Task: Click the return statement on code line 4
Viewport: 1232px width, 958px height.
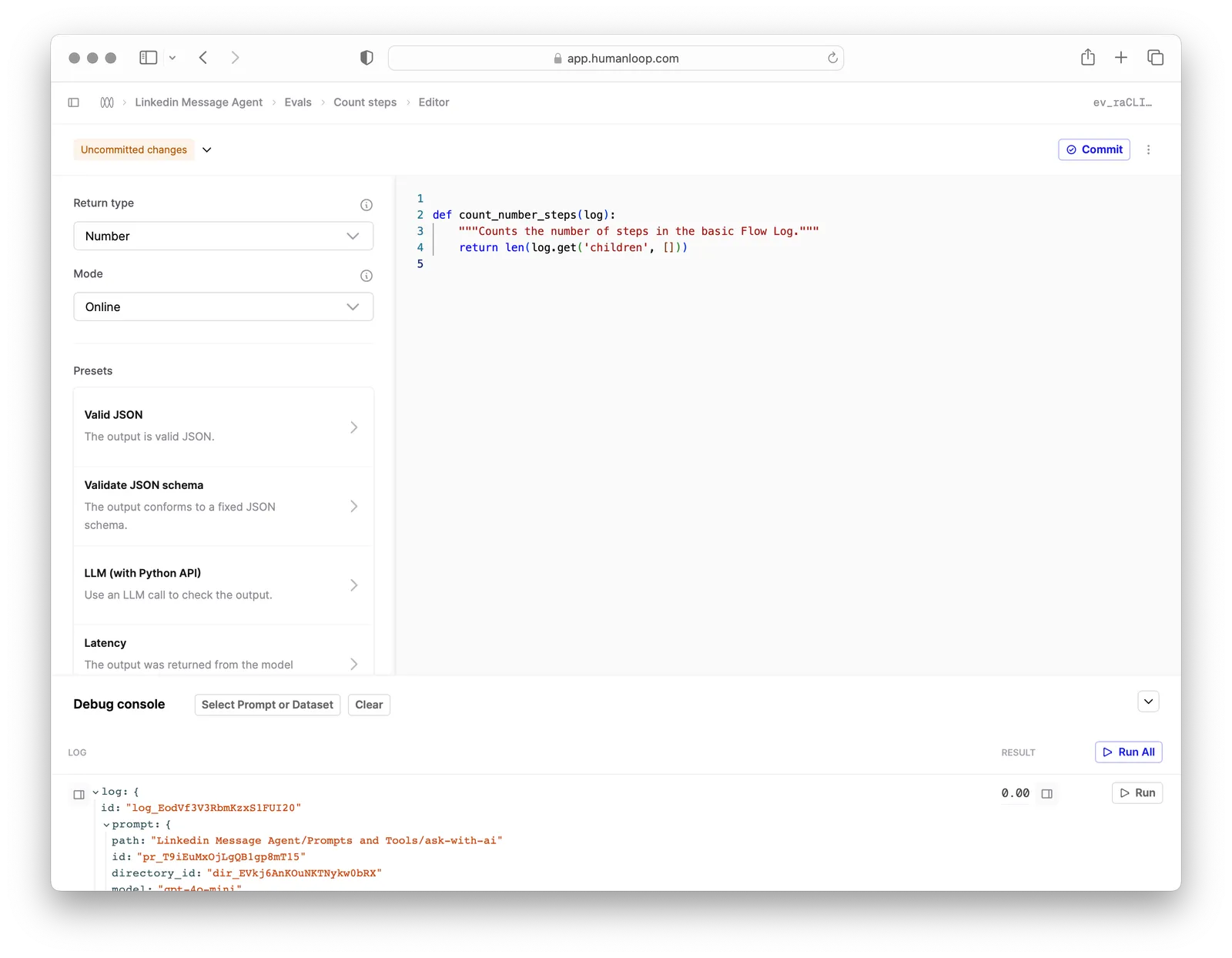Action: [573, 247]
